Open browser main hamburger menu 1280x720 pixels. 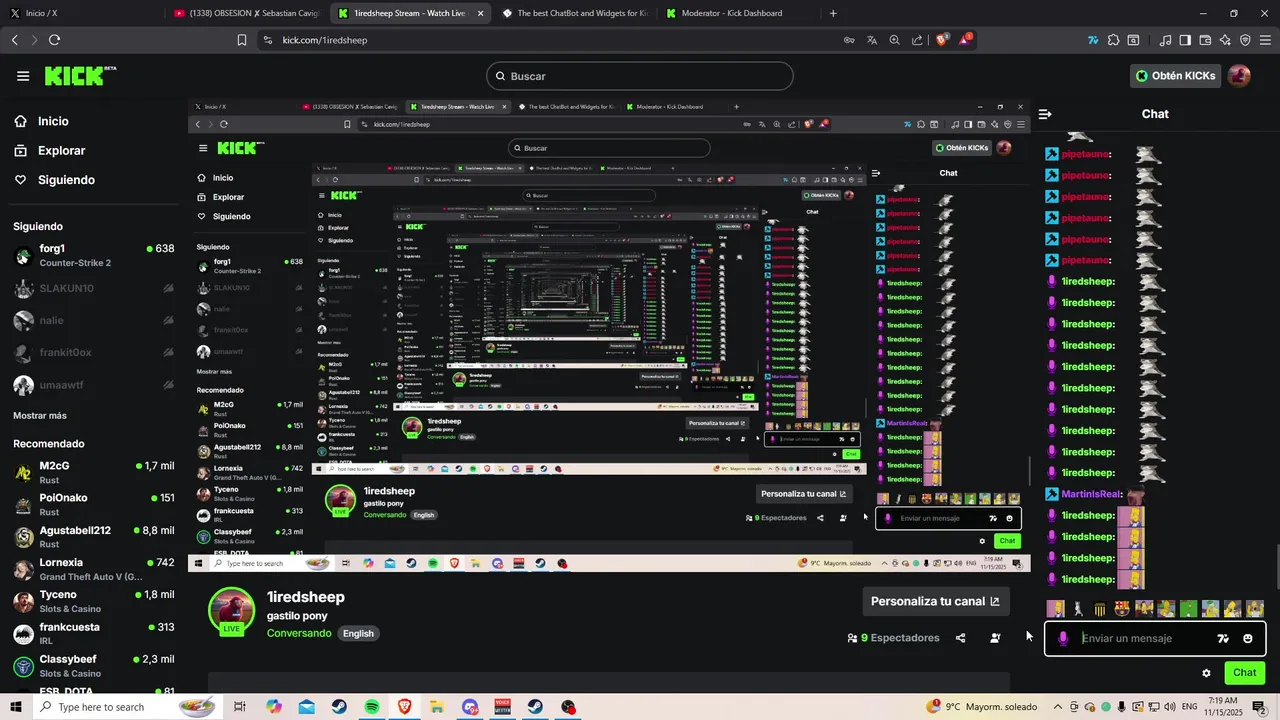[1265, 40]
